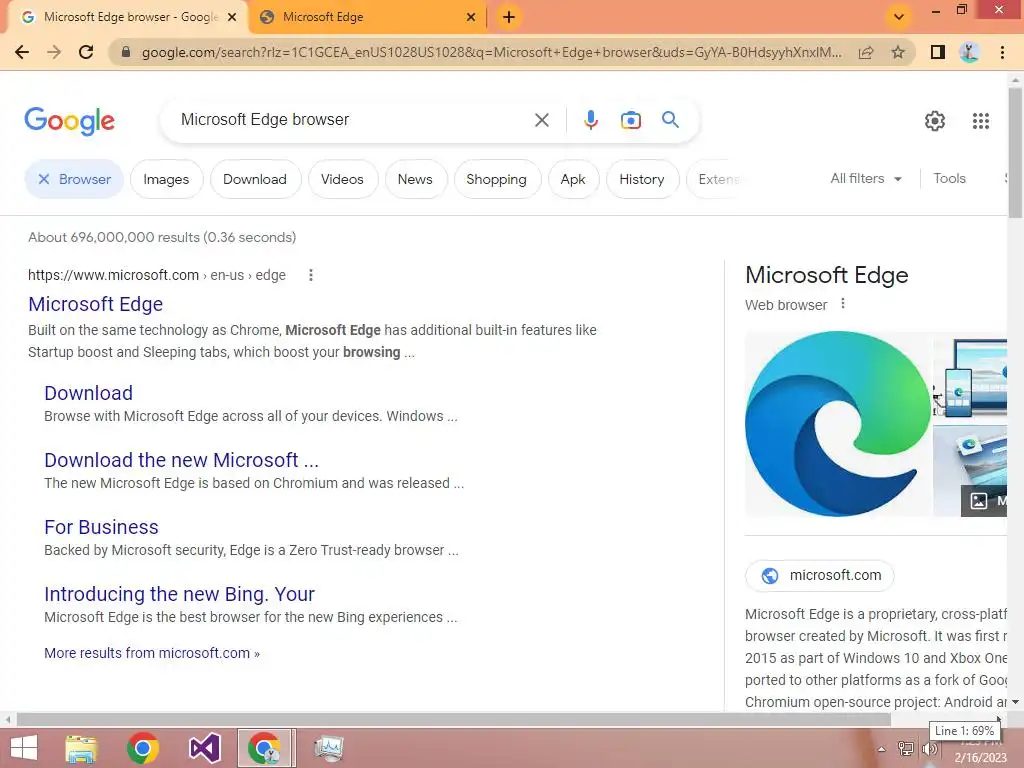The image size is (1024, 768).
Task: Bookmark this page with the star
Action: point(898,52)
